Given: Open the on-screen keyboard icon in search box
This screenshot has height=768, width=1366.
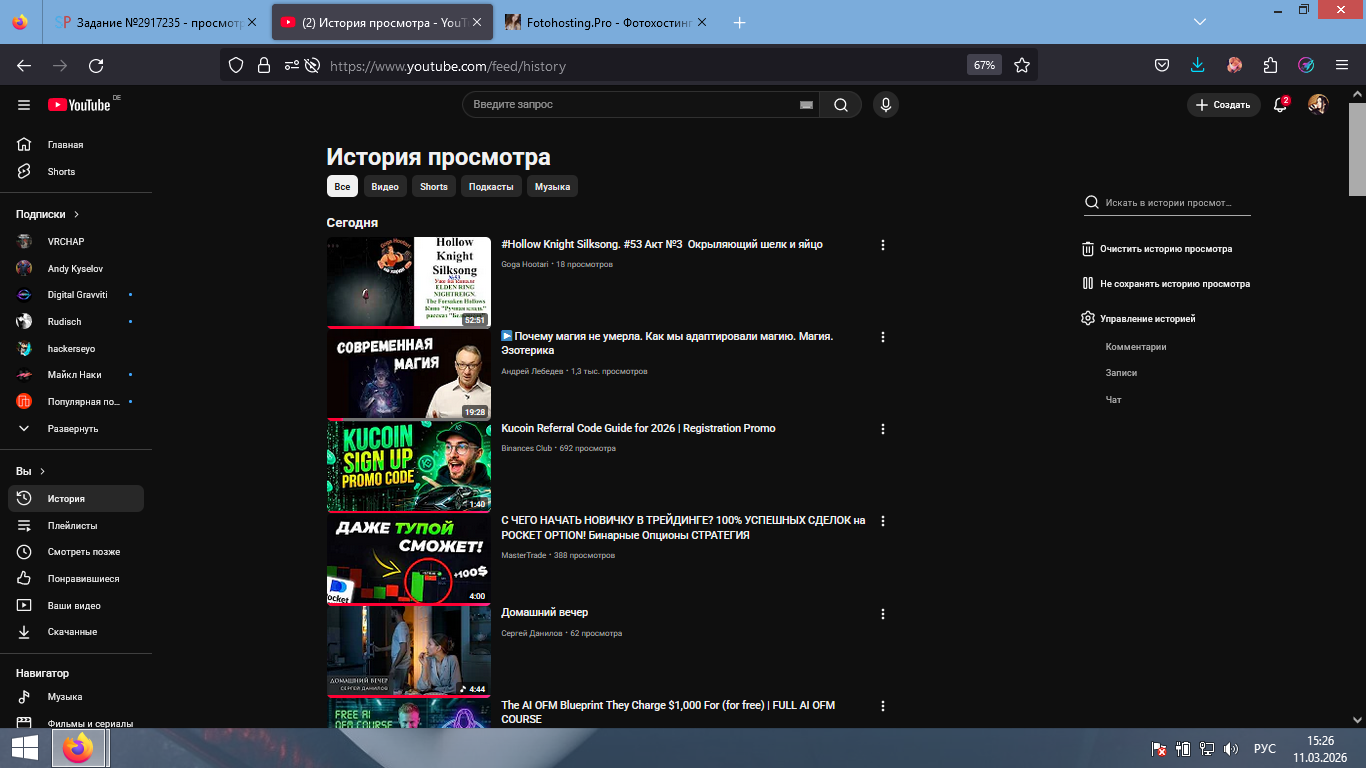Looking at the screenshot, I should pos(806,105).
